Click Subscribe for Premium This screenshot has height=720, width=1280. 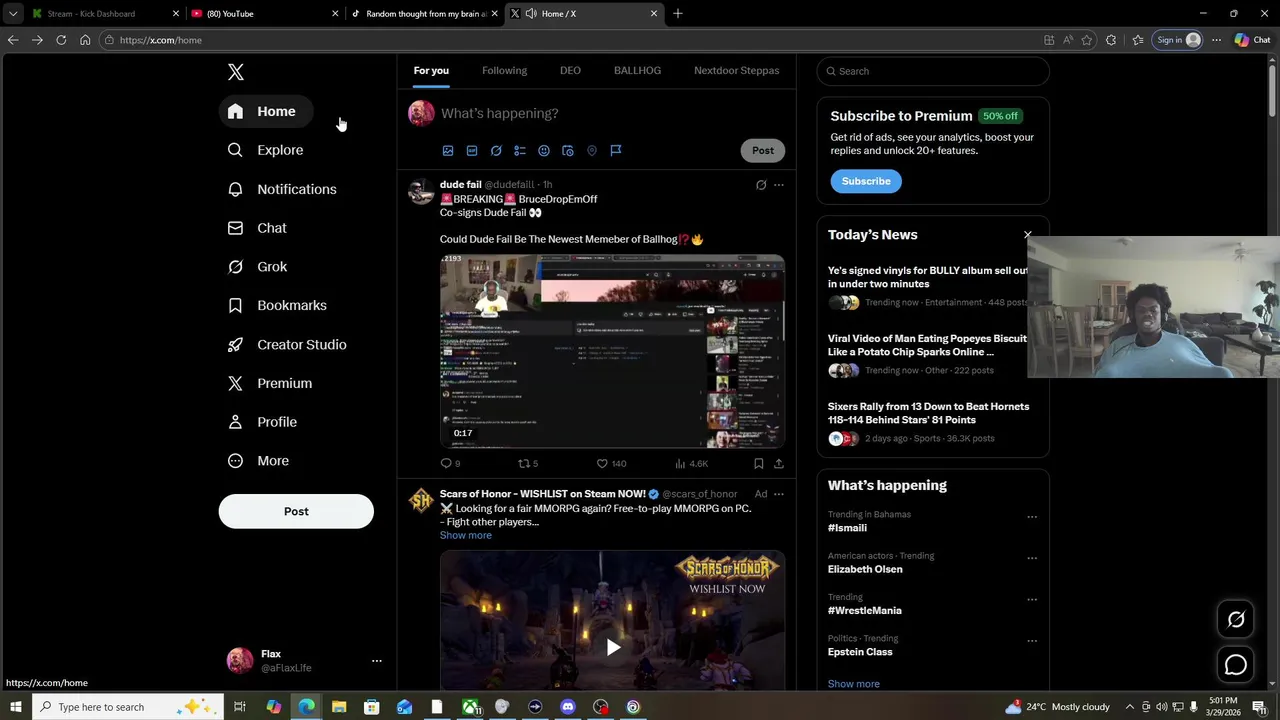point(866,181)
